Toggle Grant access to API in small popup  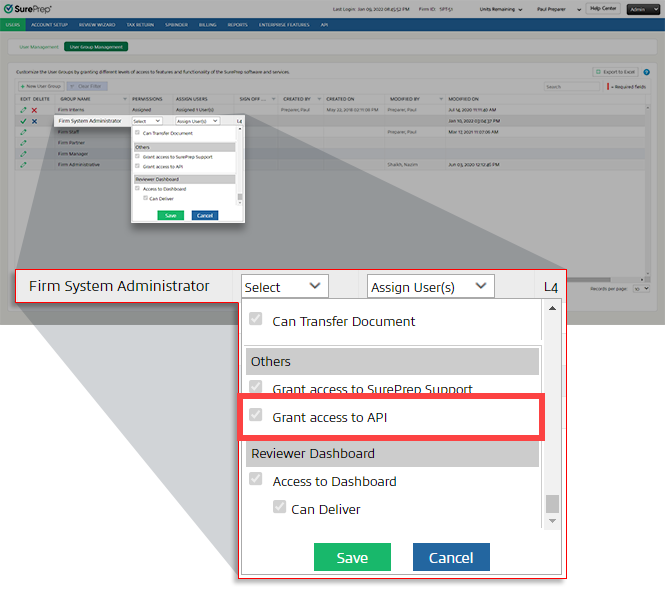137,166
